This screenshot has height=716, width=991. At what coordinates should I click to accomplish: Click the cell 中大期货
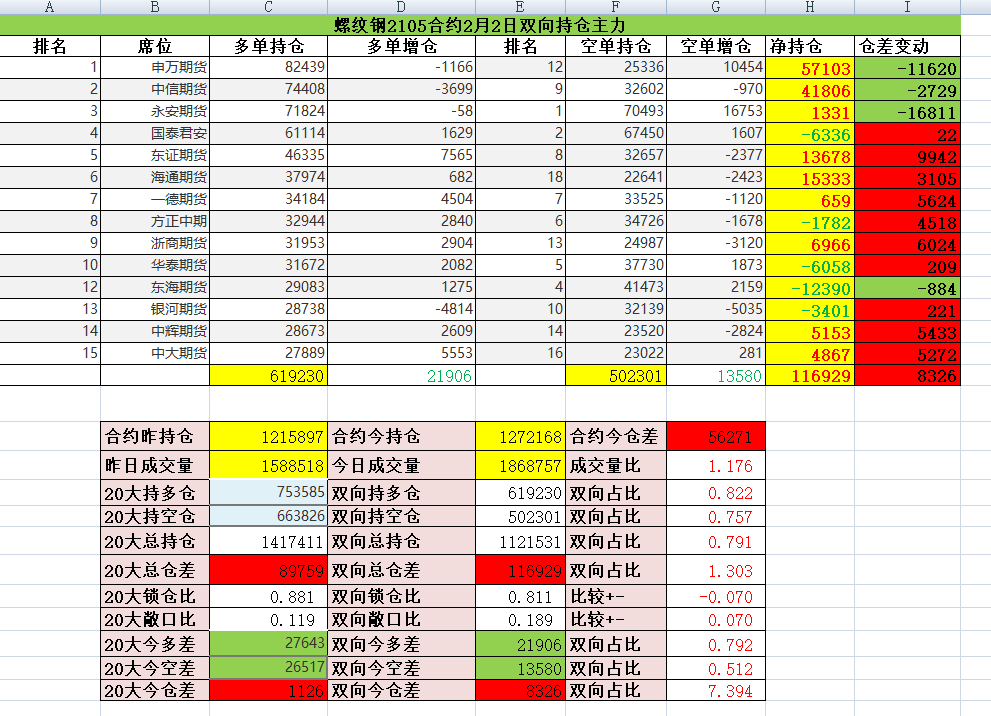coord(155,353)
